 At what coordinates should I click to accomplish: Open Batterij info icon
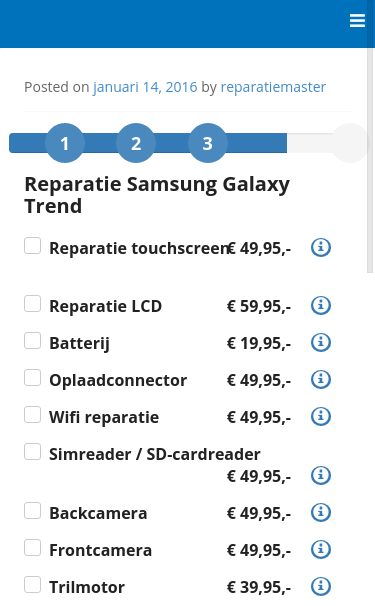[x=321, y=342]
